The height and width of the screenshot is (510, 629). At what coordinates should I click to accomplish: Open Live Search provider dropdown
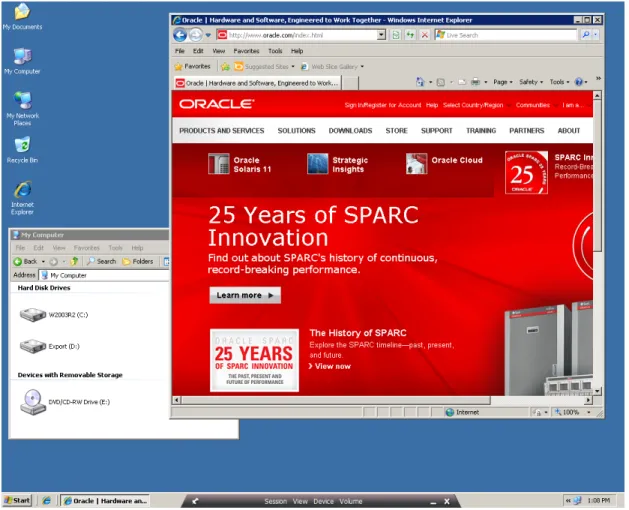[596, 35]
